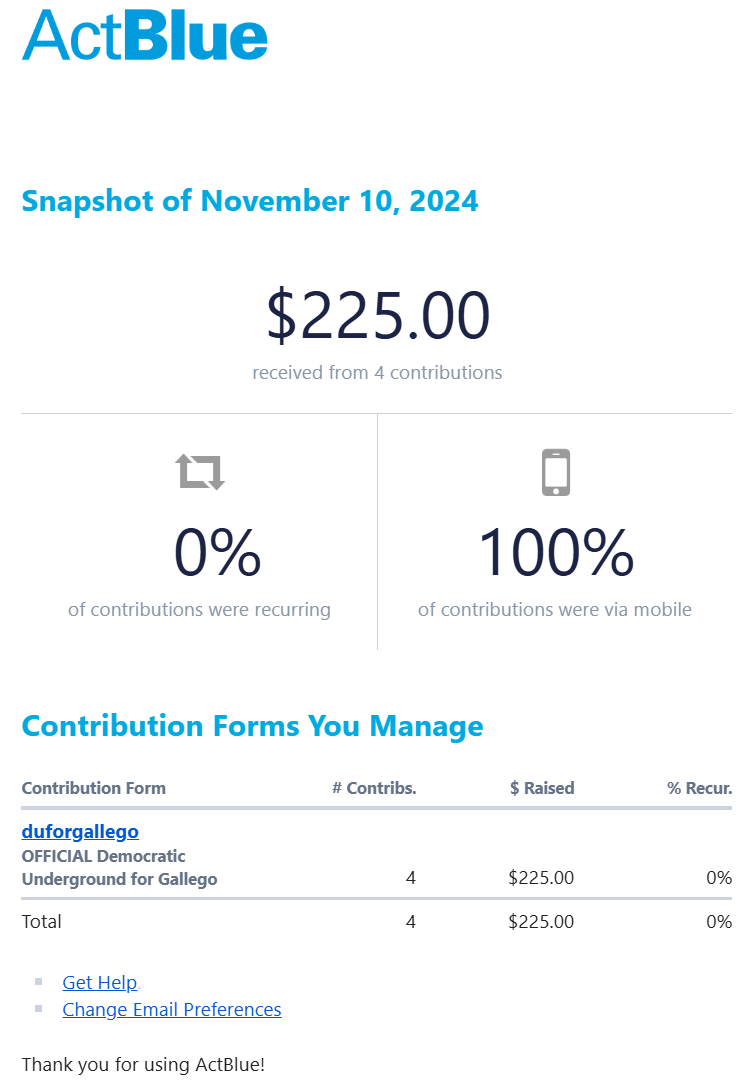Click the Get Help link
Screen dimensions: 740x1085
[x=99, y=982]
